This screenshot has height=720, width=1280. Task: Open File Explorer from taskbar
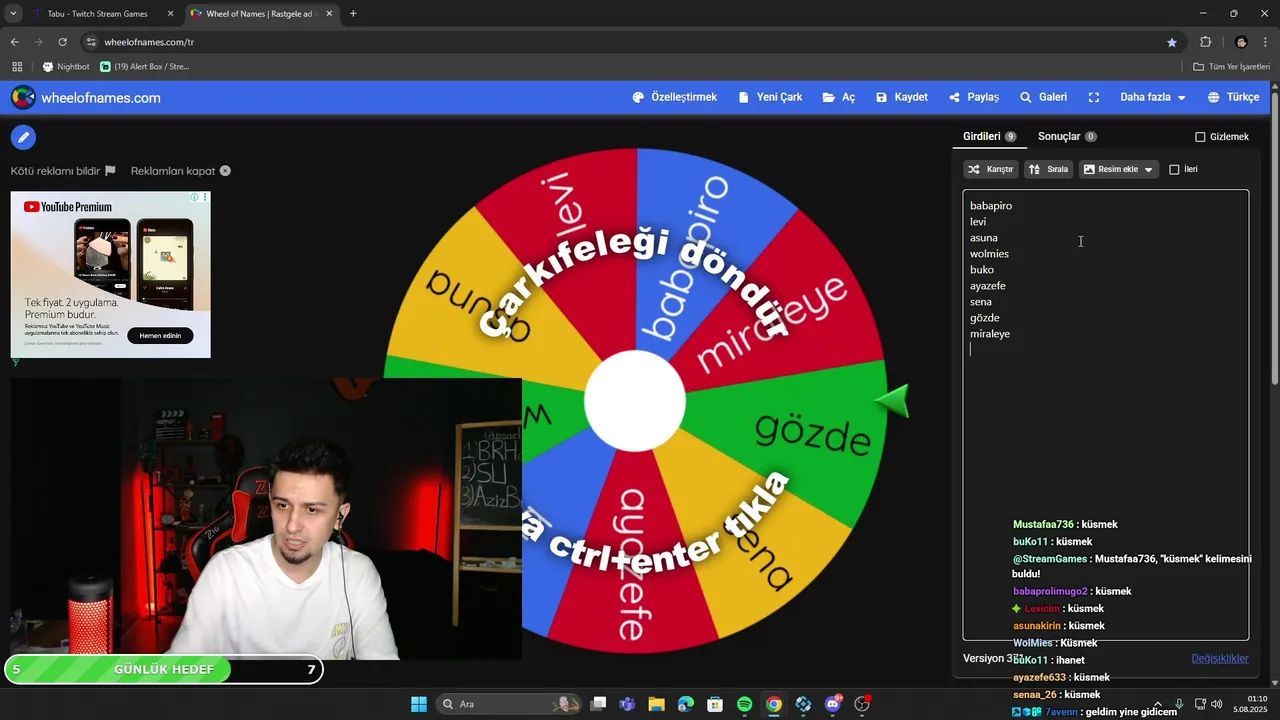click(657, 704)
